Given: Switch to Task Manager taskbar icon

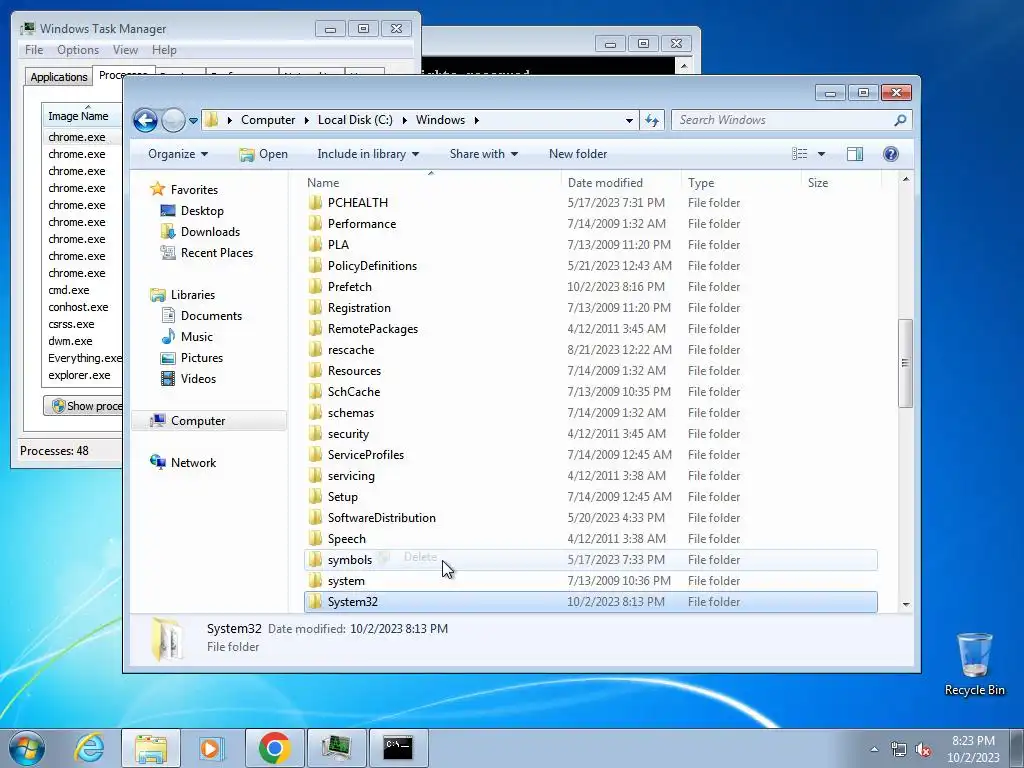Looking at the screenshot, I should pos(336,748).
